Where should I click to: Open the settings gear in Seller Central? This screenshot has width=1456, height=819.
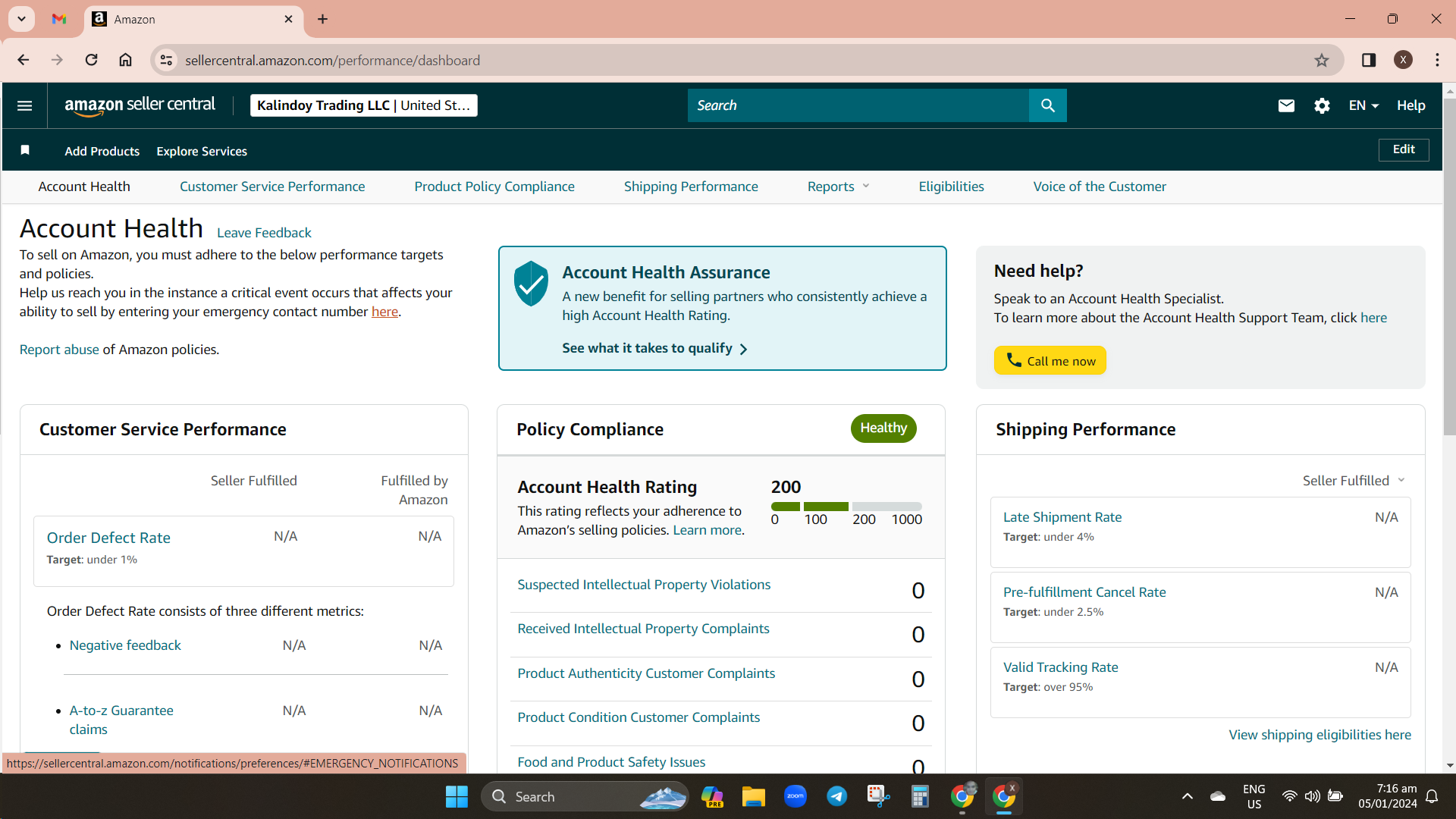point(1322,105)
